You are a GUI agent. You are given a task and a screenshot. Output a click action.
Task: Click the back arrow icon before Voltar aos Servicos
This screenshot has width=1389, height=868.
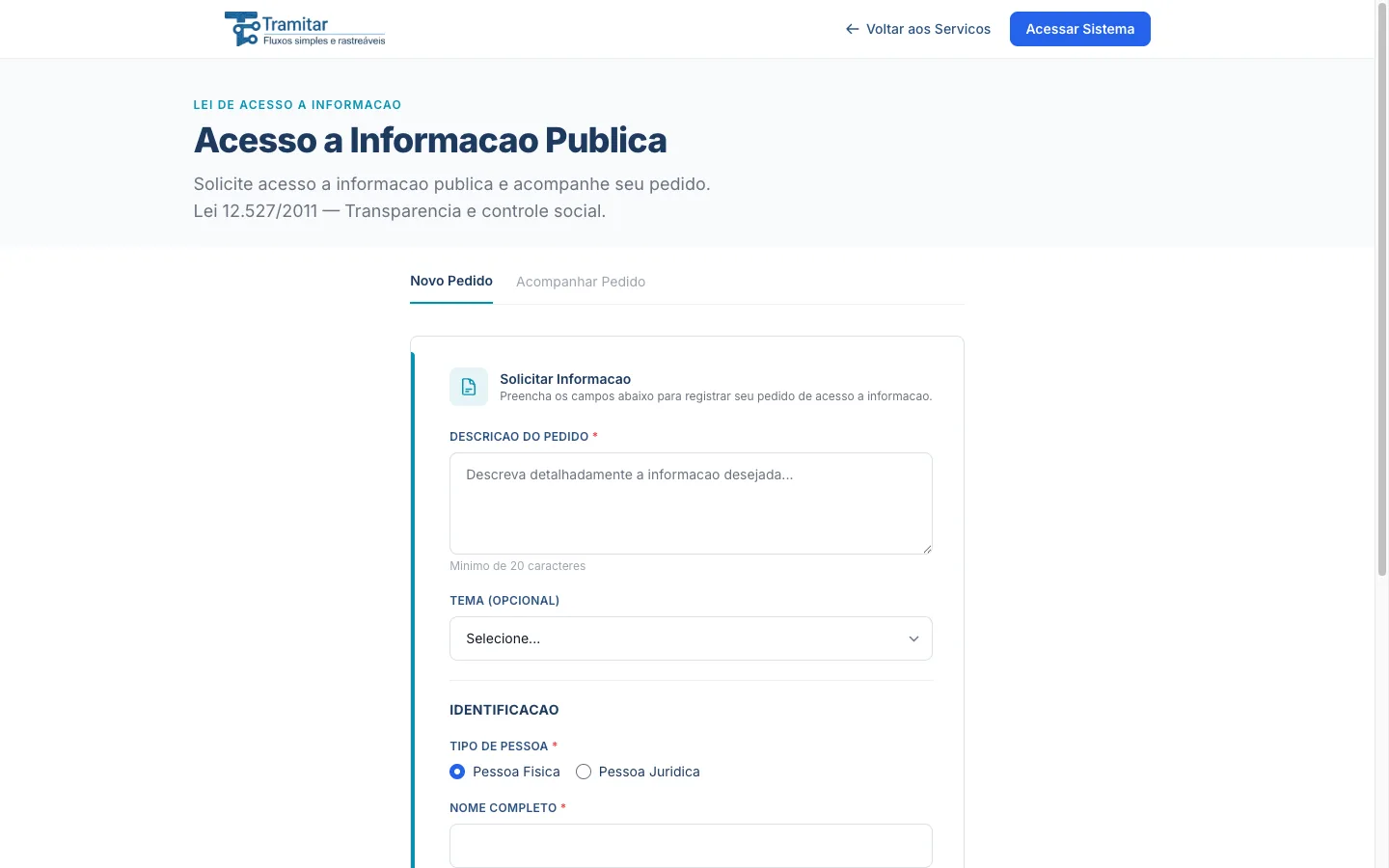coord(853,29)
